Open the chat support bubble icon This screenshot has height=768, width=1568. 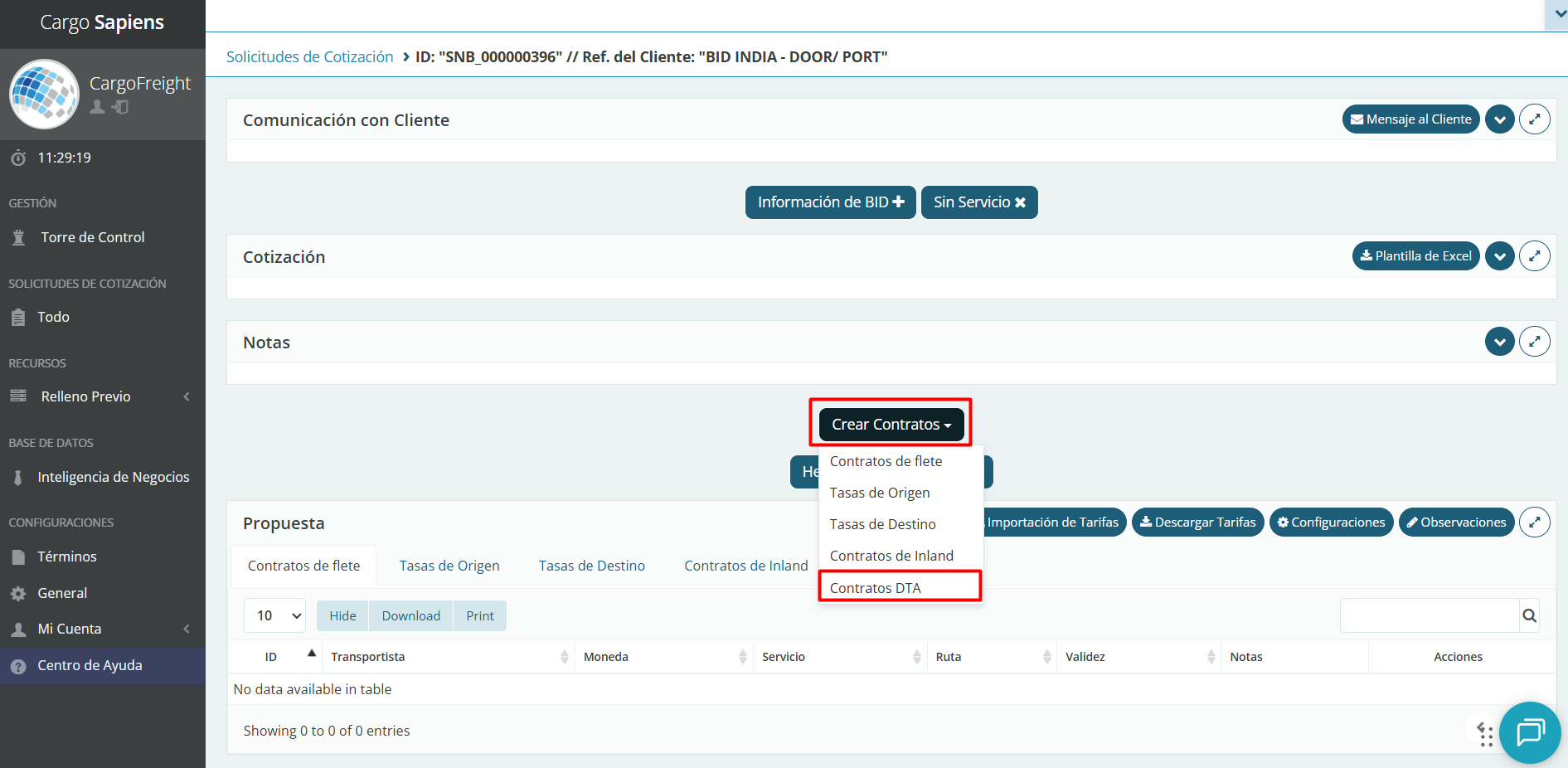(x=1530, y=732)
